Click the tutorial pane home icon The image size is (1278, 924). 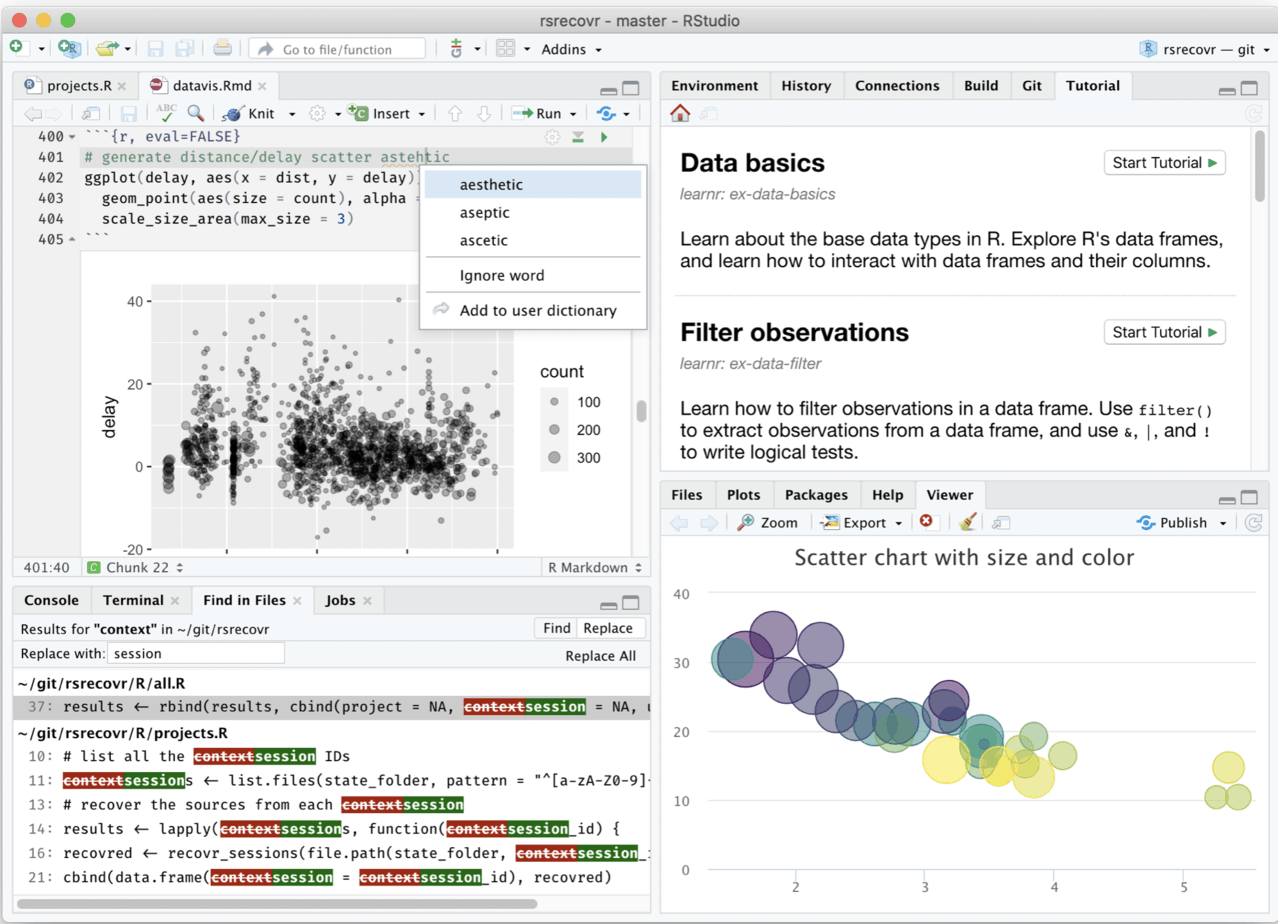tap(680, 113)
